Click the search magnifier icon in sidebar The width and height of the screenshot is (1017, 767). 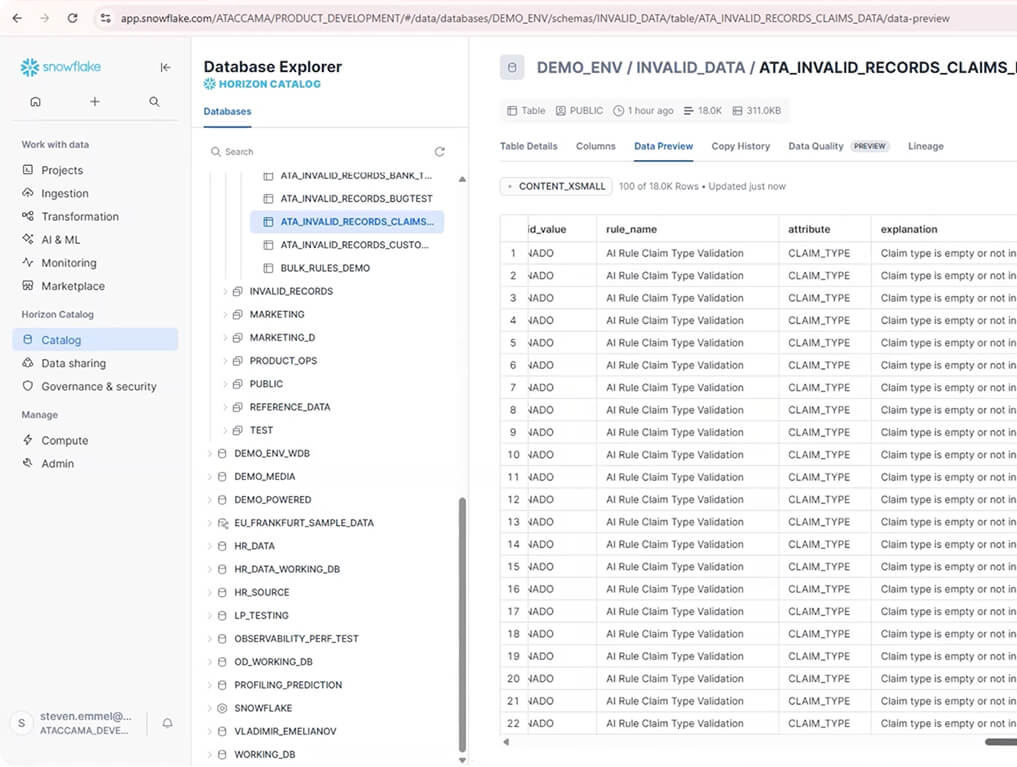pos(154,101)
